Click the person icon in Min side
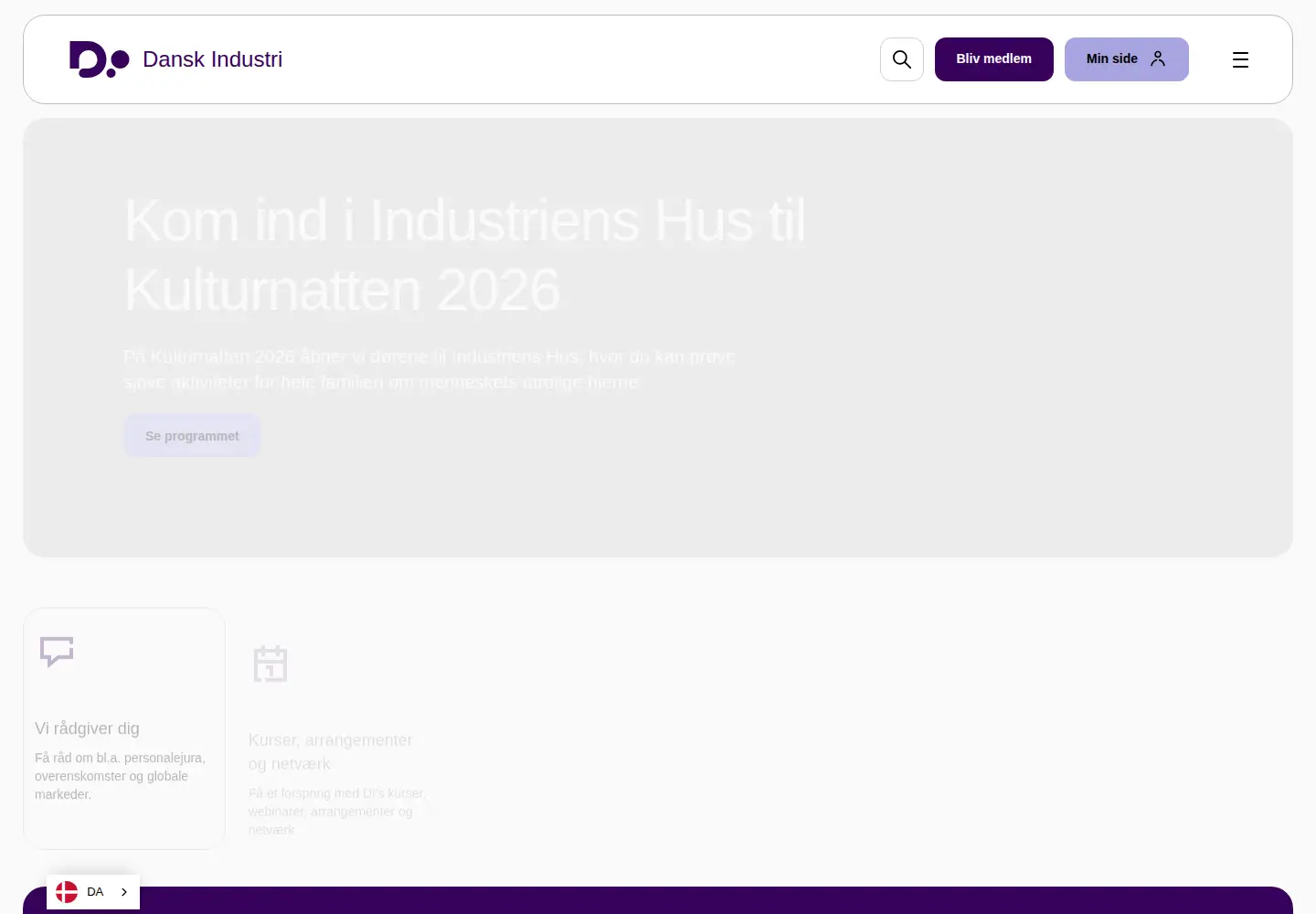The height and width of the screenshot is (914, 1316). [x=1158, y=58]
